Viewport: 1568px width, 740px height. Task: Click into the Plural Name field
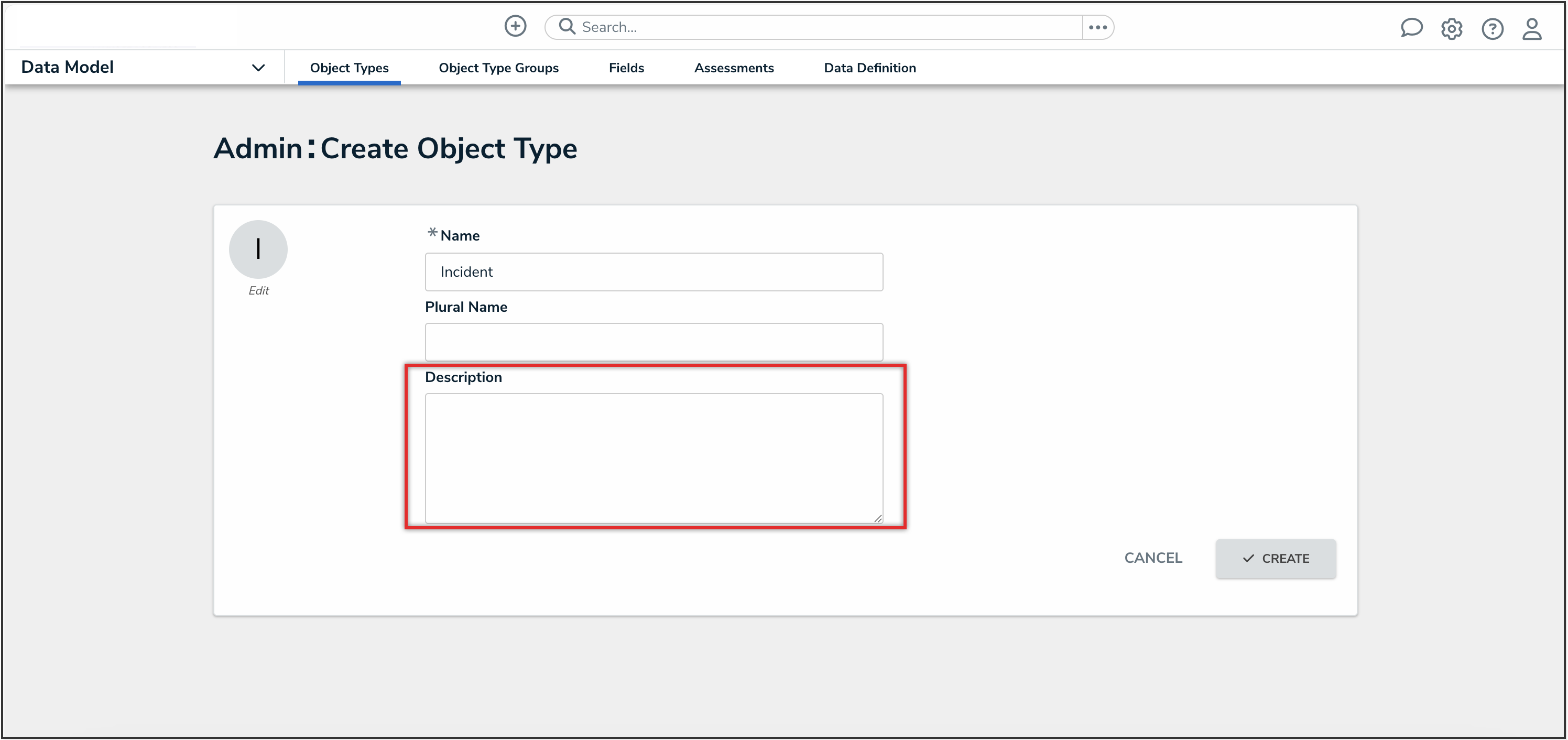point(653,342)
